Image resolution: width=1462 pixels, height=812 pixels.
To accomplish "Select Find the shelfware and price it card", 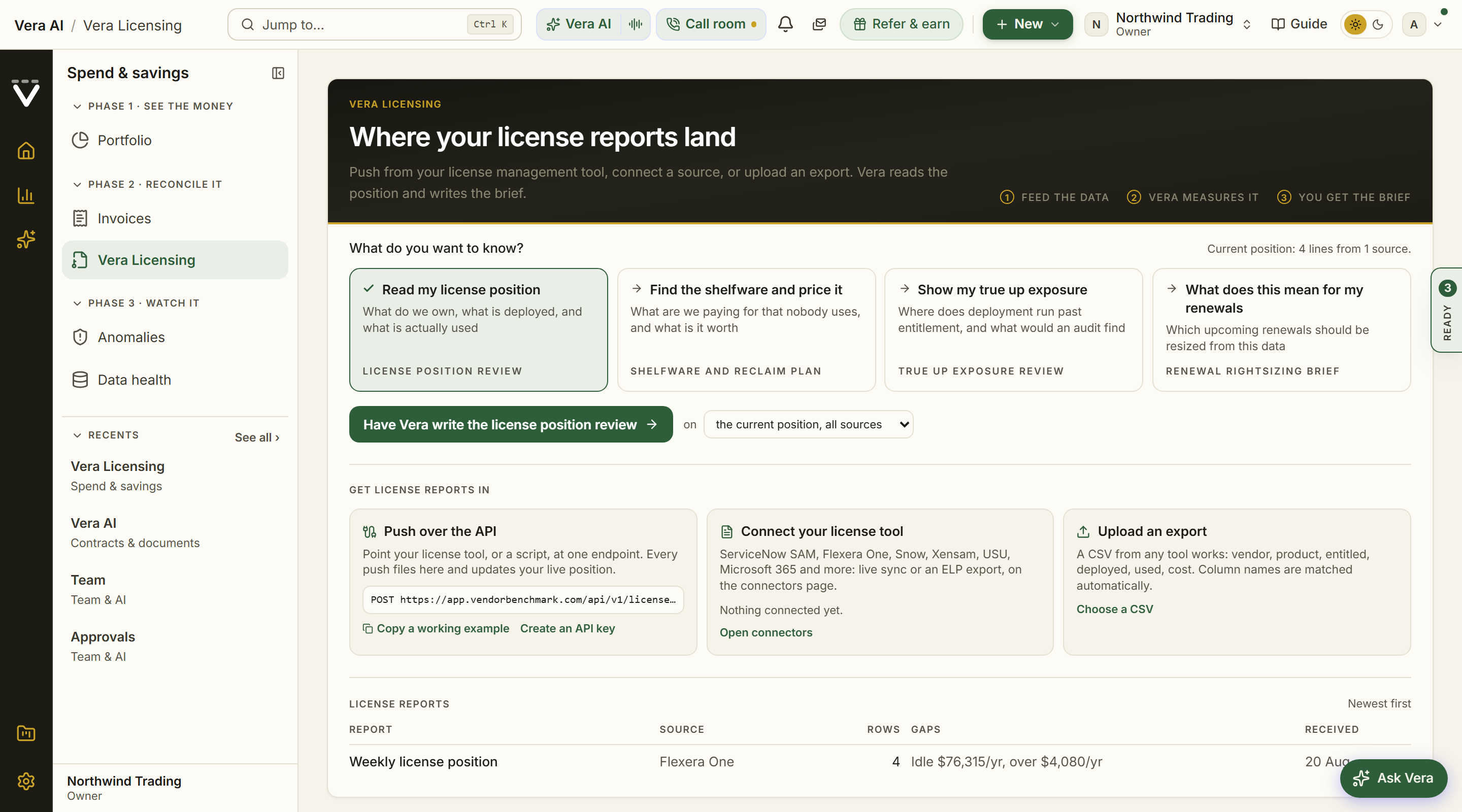I will 746,330.
